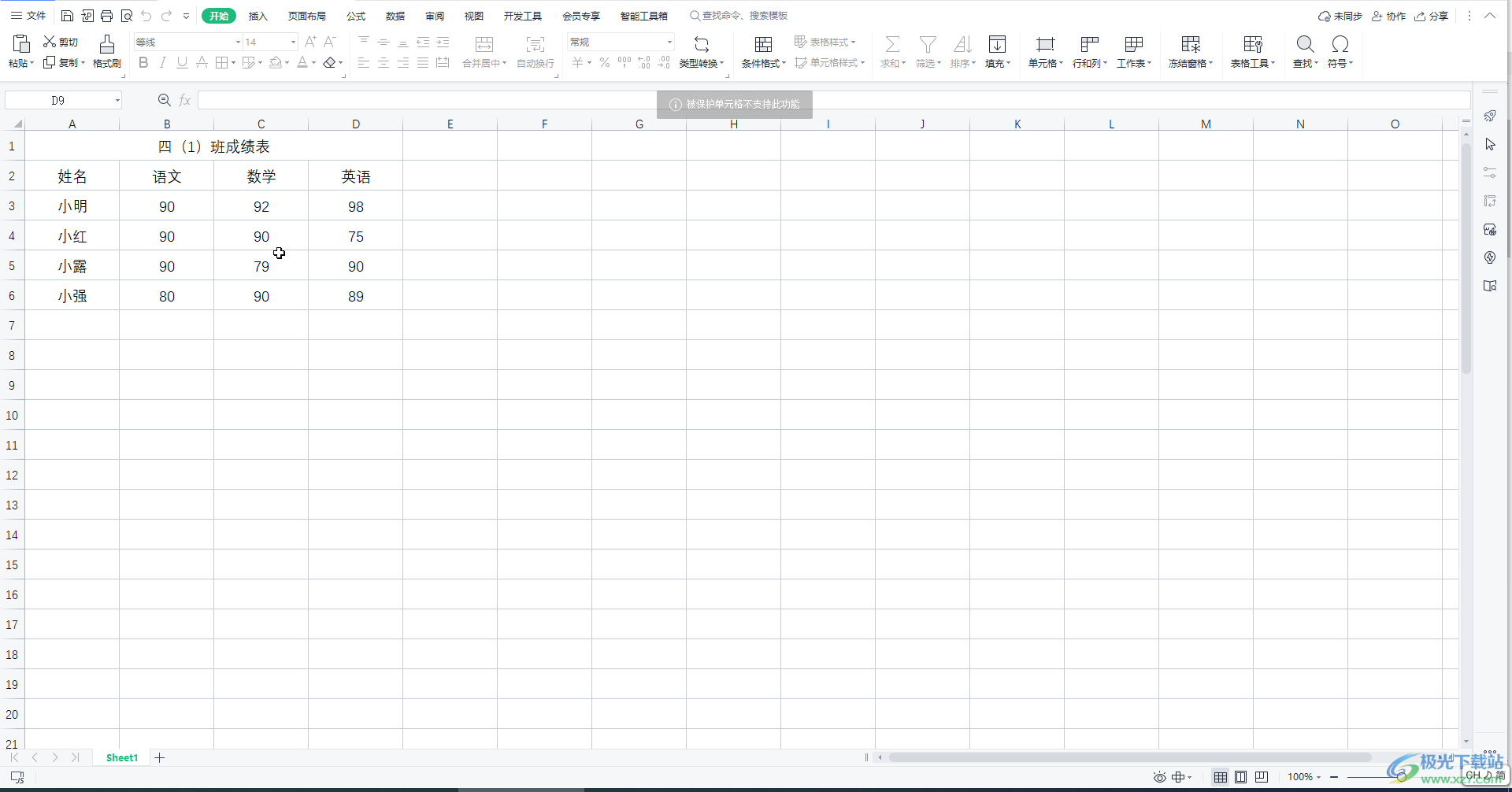
Task: Expand the quick access toolbar customize arrow
Action: (x=187, y=16)
